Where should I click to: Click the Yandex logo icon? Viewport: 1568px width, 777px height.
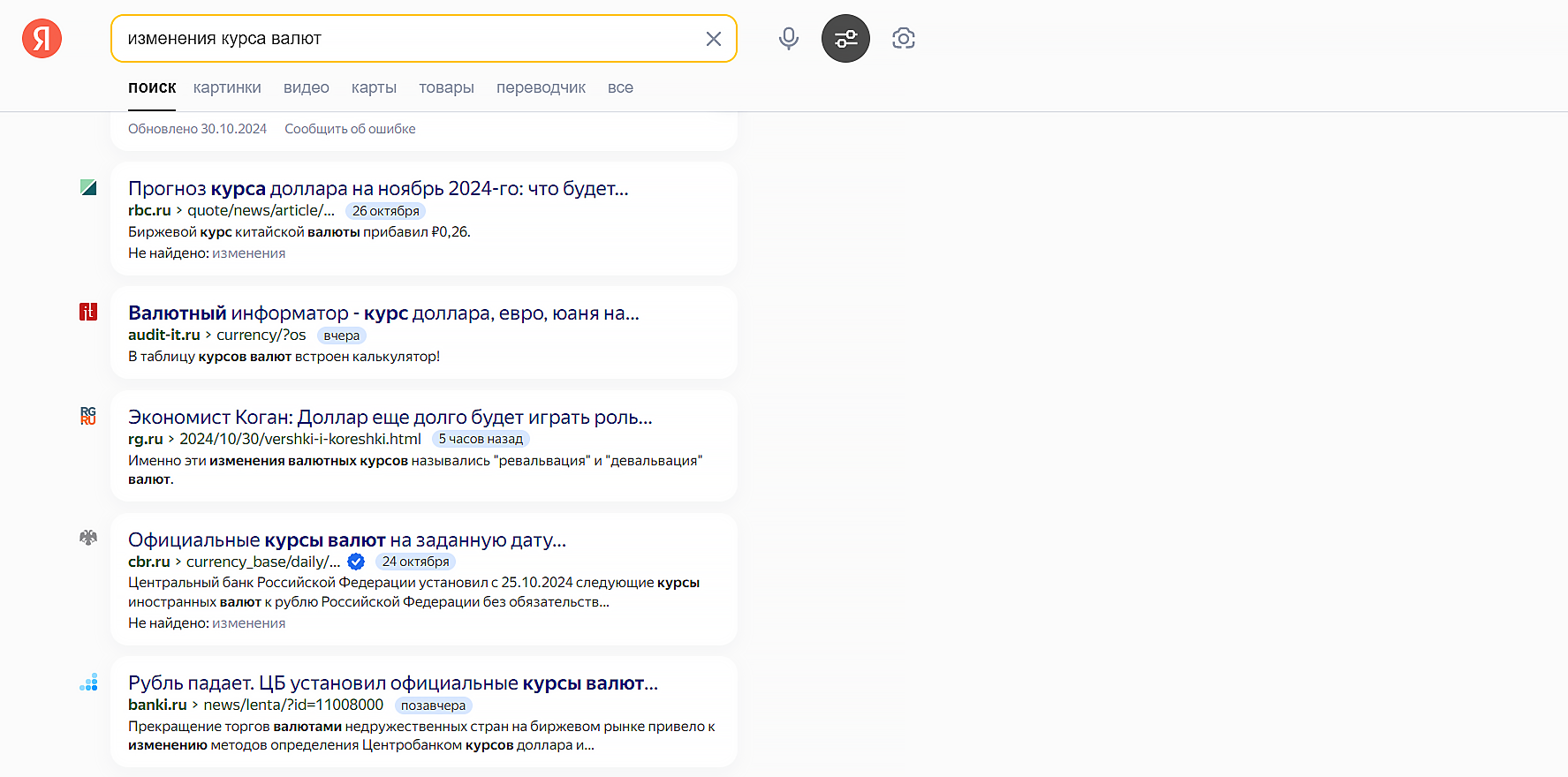[42, 39]
